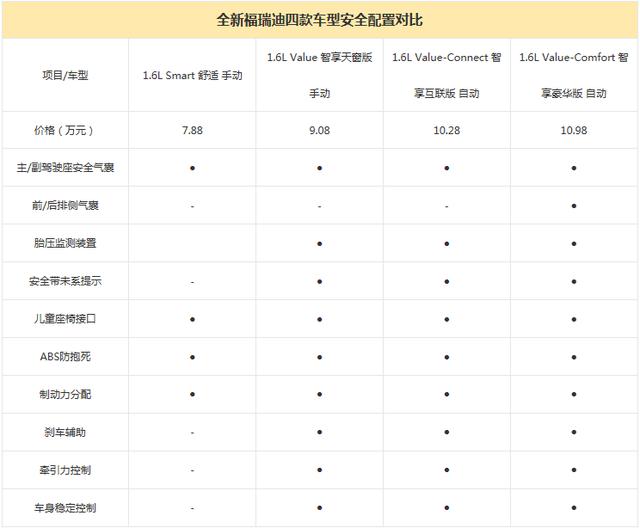Click the 主/副驾驶座安全气囊 row label
The image size is (640, 528).
tap(65, 168)
